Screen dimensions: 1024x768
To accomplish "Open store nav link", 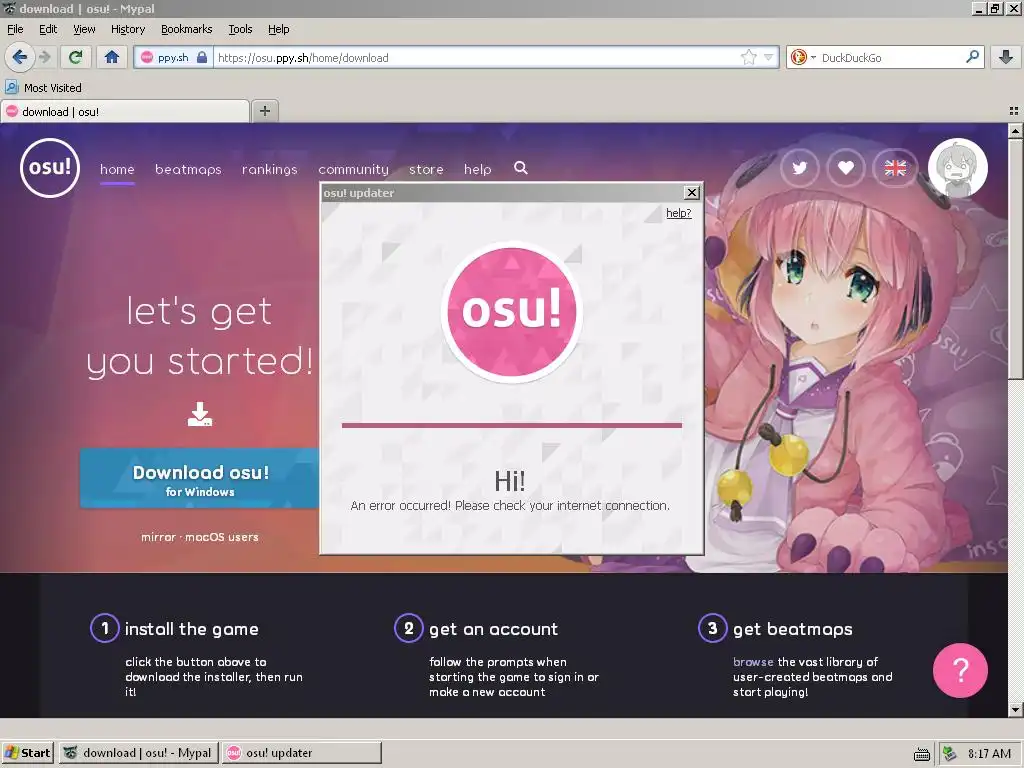I will click(426, 169).
